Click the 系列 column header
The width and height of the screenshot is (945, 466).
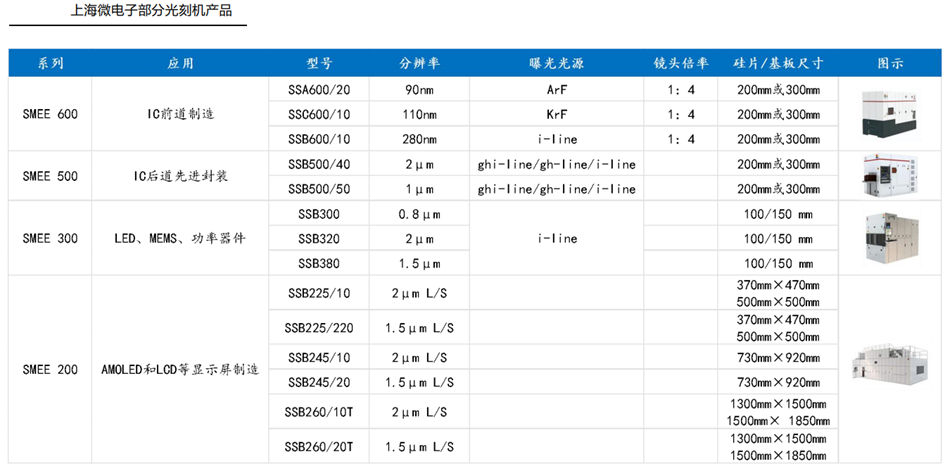click(50, 64)
